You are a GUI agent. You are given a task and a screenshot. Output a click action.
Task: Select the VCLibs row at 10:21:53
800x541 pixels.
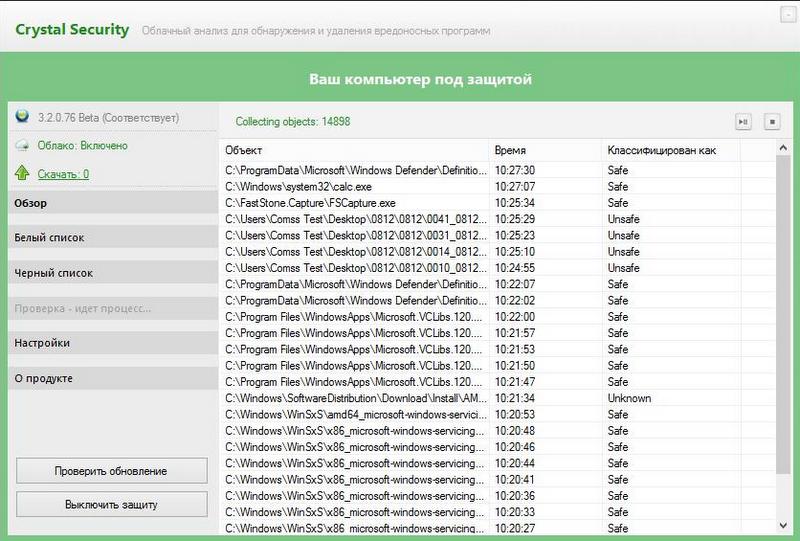pos(497,350)
